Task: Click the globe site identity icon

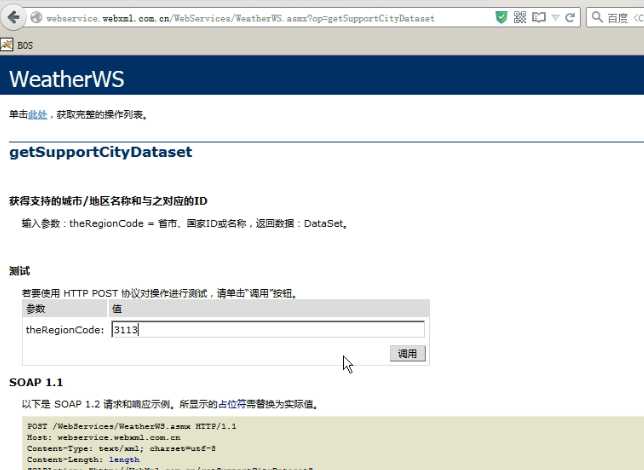Action: coord(37,18)
